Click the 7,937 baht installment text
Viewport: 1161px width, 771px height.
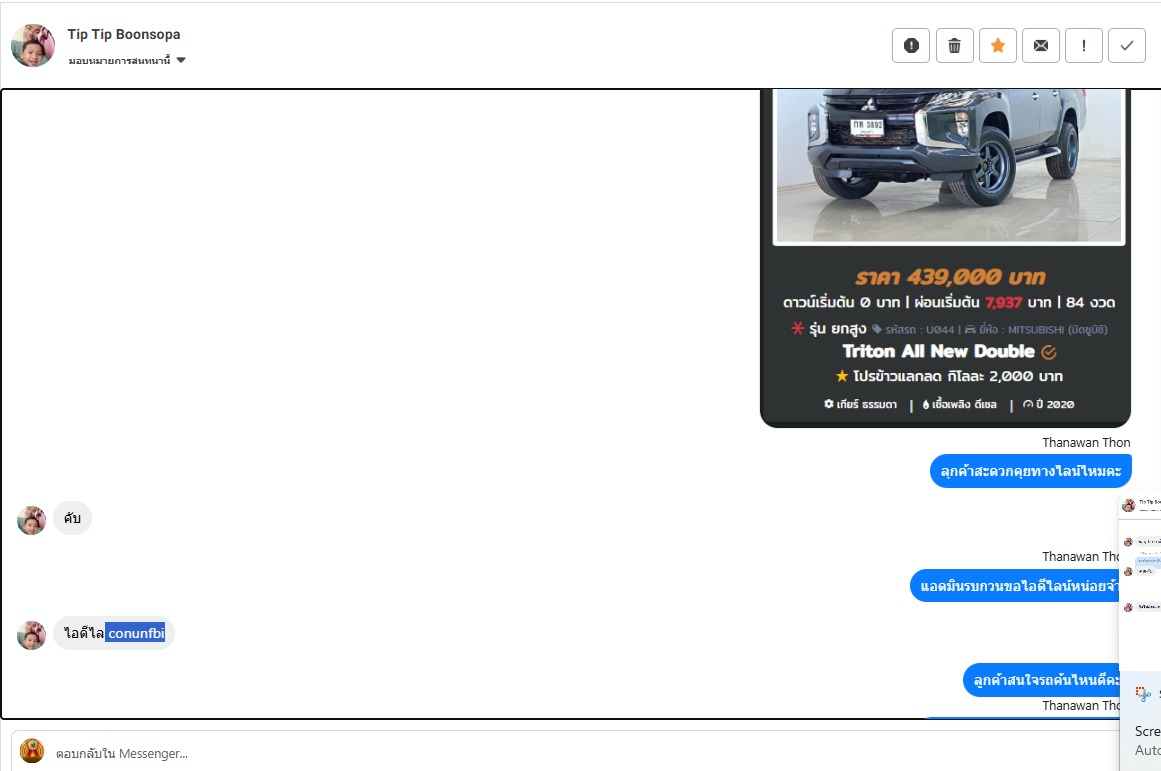click(x=1003, y=302)
